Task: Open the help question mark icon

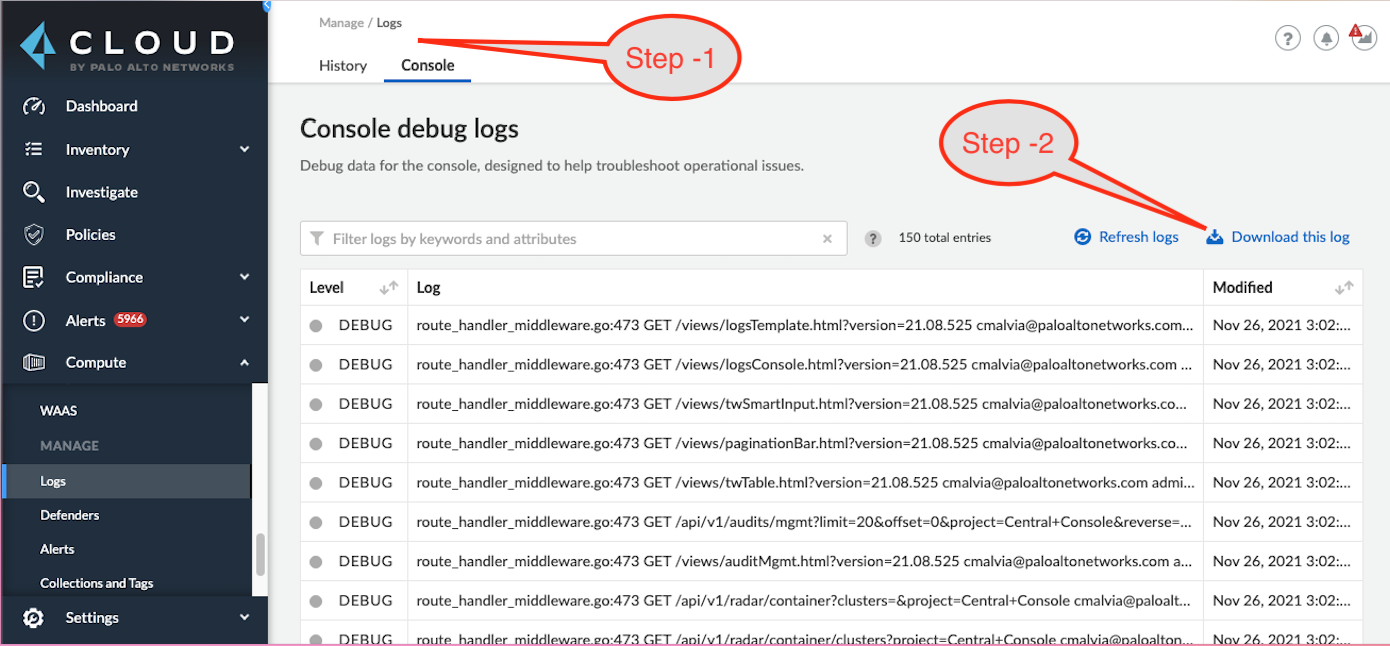Action: pyautogui.click(x=1288, y=37)
